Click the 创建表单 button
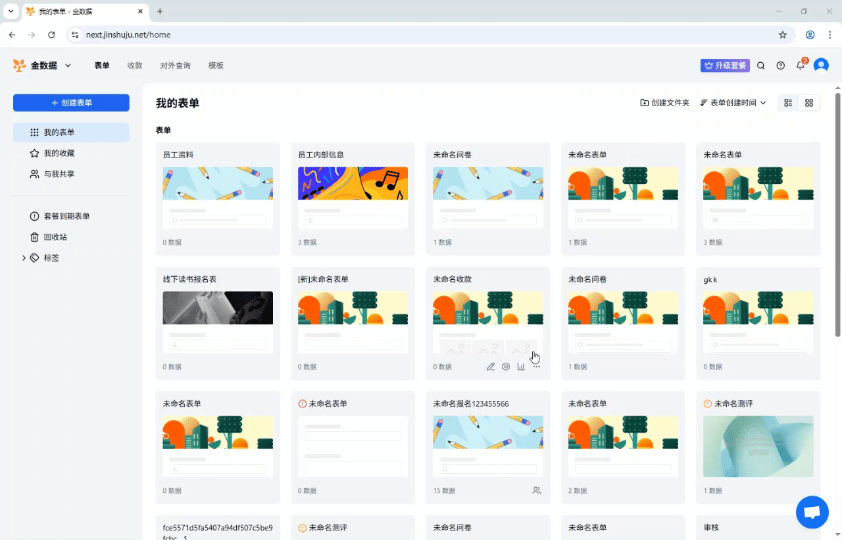 point(71,103)
